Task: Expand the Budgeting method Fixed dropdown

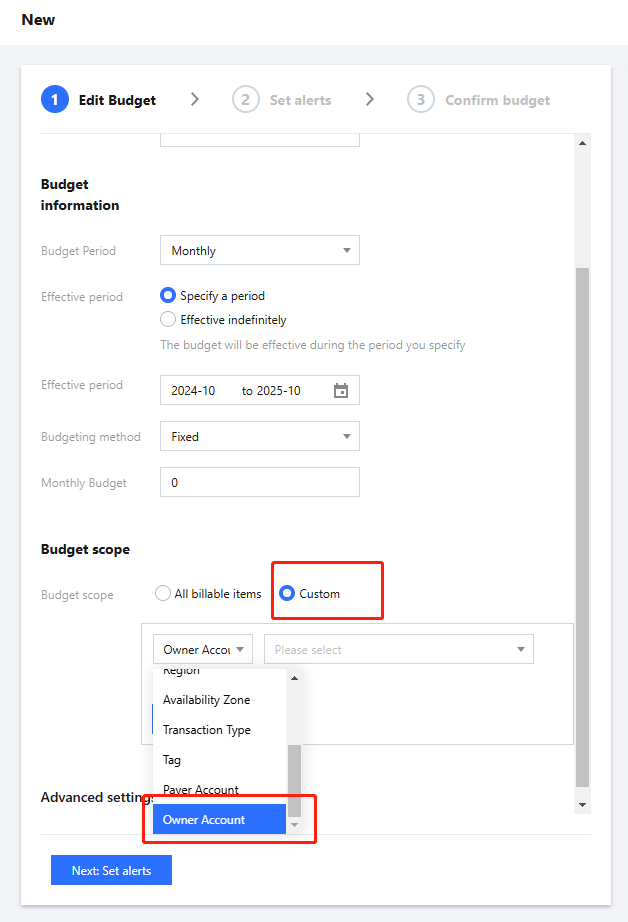Action: pyautogui.click(x=259, y=437)
